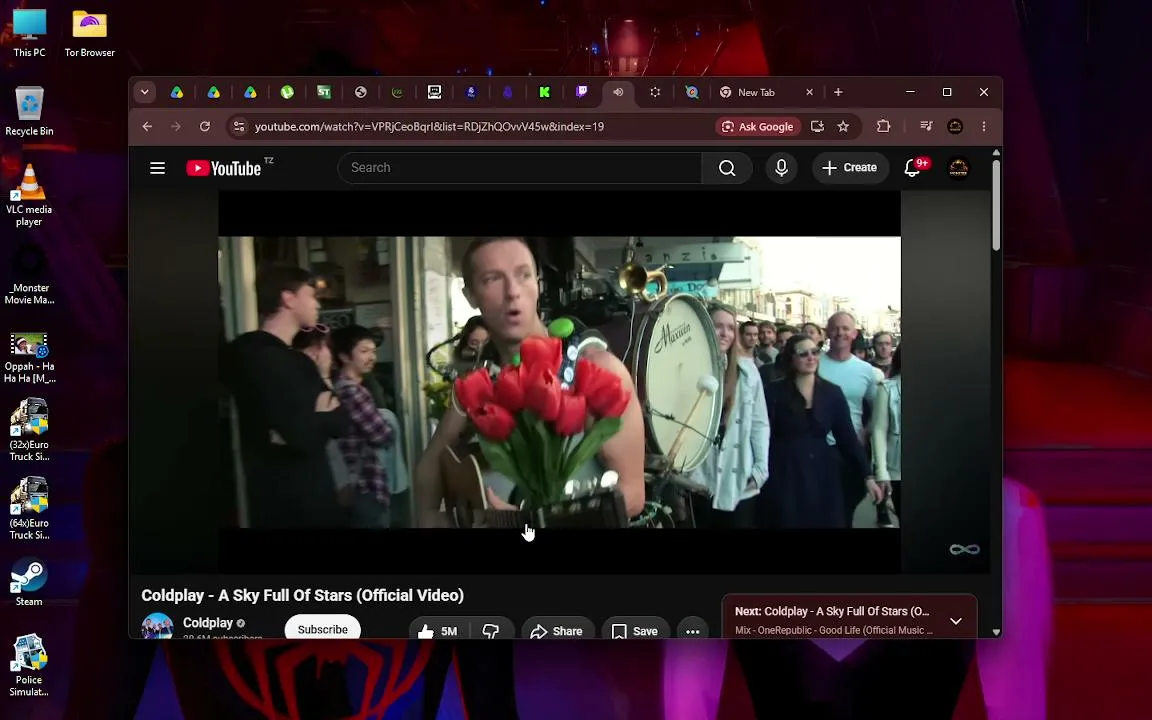Select (32x)Euro Truck Simulator shortcut
This screenshot has width=1152, height=720.
click(x=29, y=430)
